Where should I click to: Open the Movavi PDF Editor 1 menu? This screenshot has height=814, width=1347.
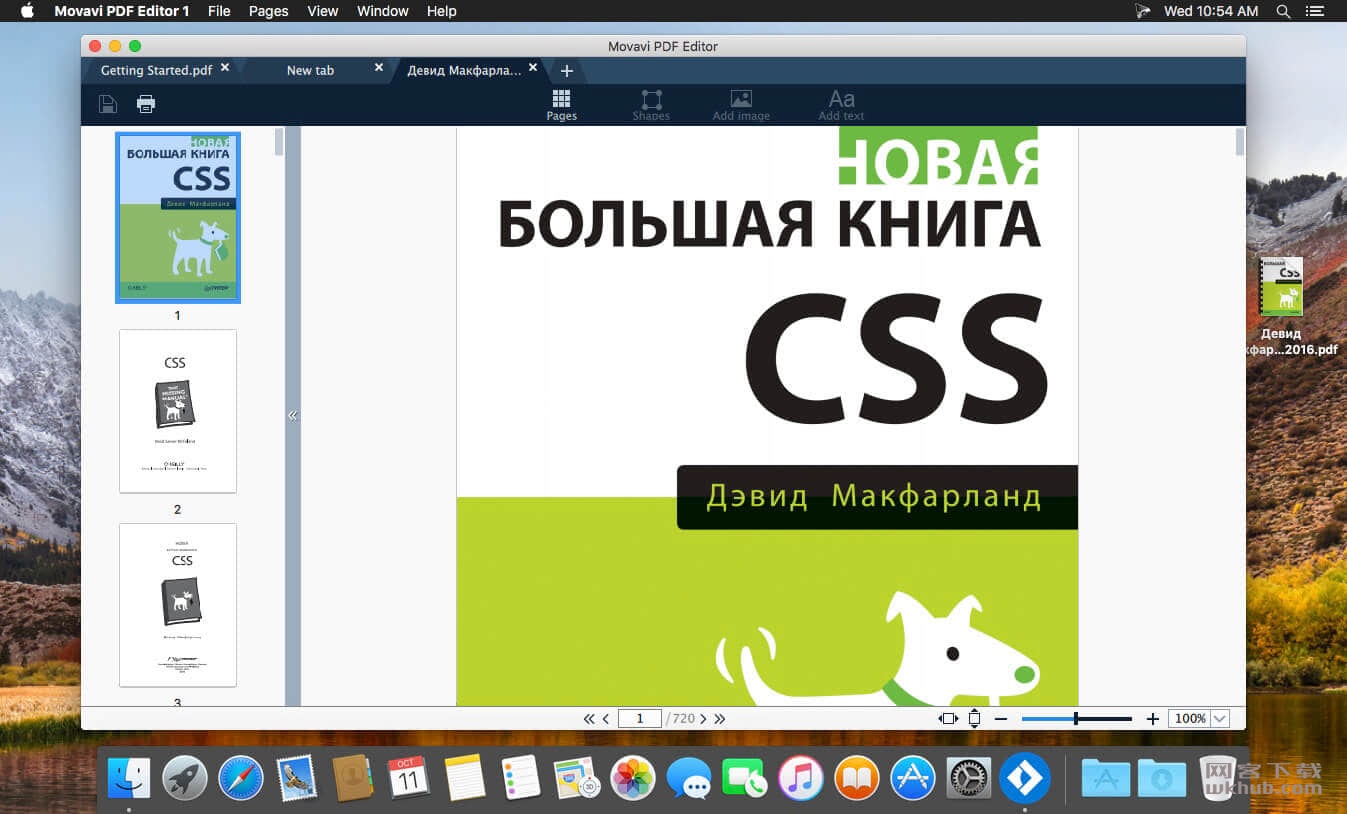pyautogui.click(x=122, y=11)
